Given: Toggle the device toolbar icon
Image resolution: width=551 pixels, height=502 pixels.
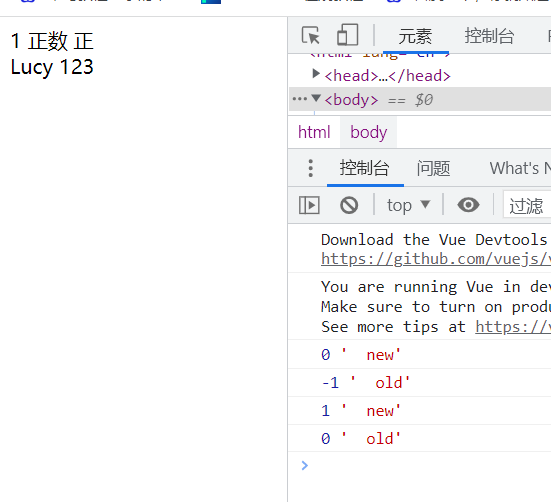Looking at the screenshot, I should (348, 35).
